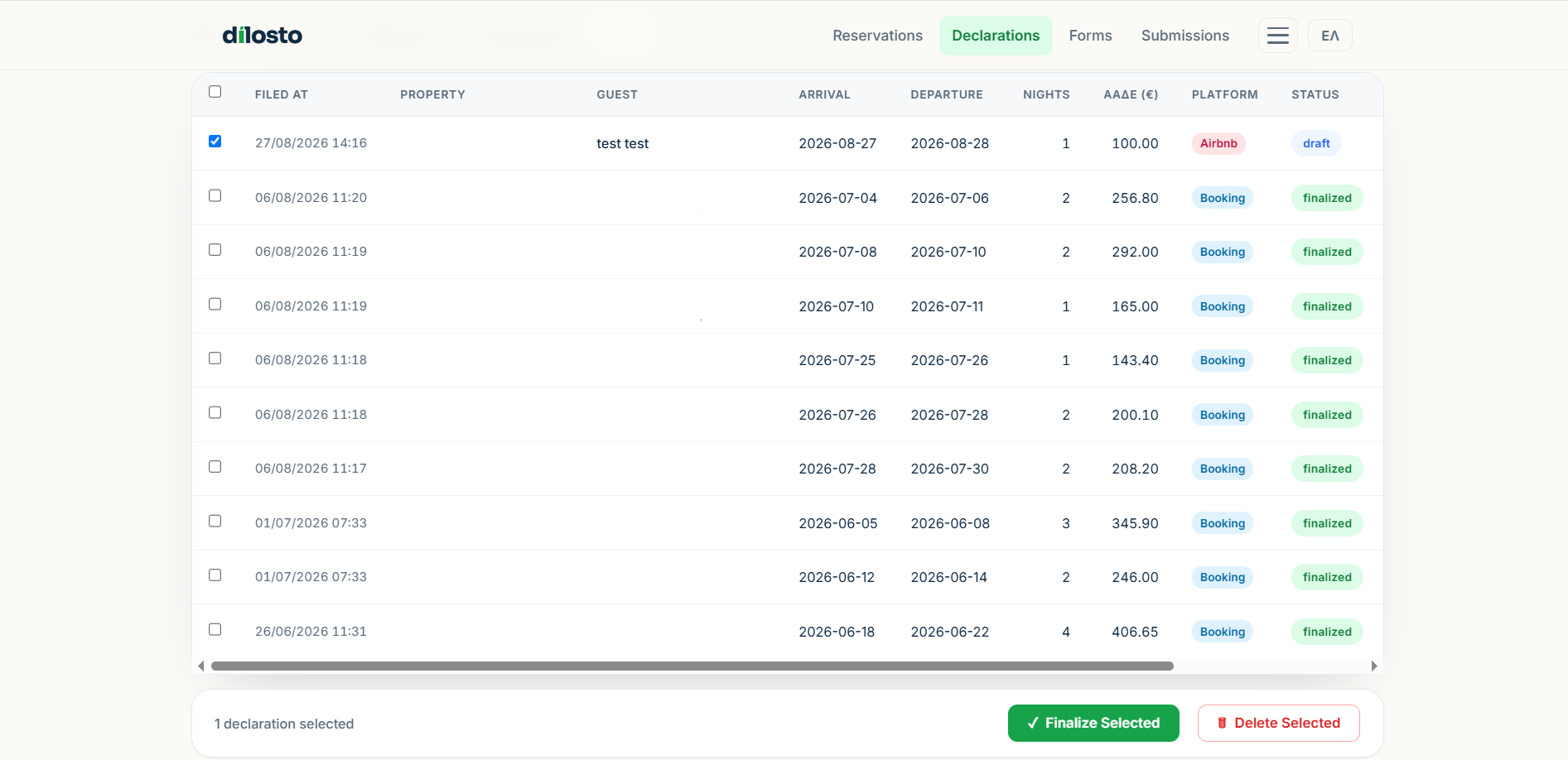
Task: Go to the Forms tab
Action: 1090,36
